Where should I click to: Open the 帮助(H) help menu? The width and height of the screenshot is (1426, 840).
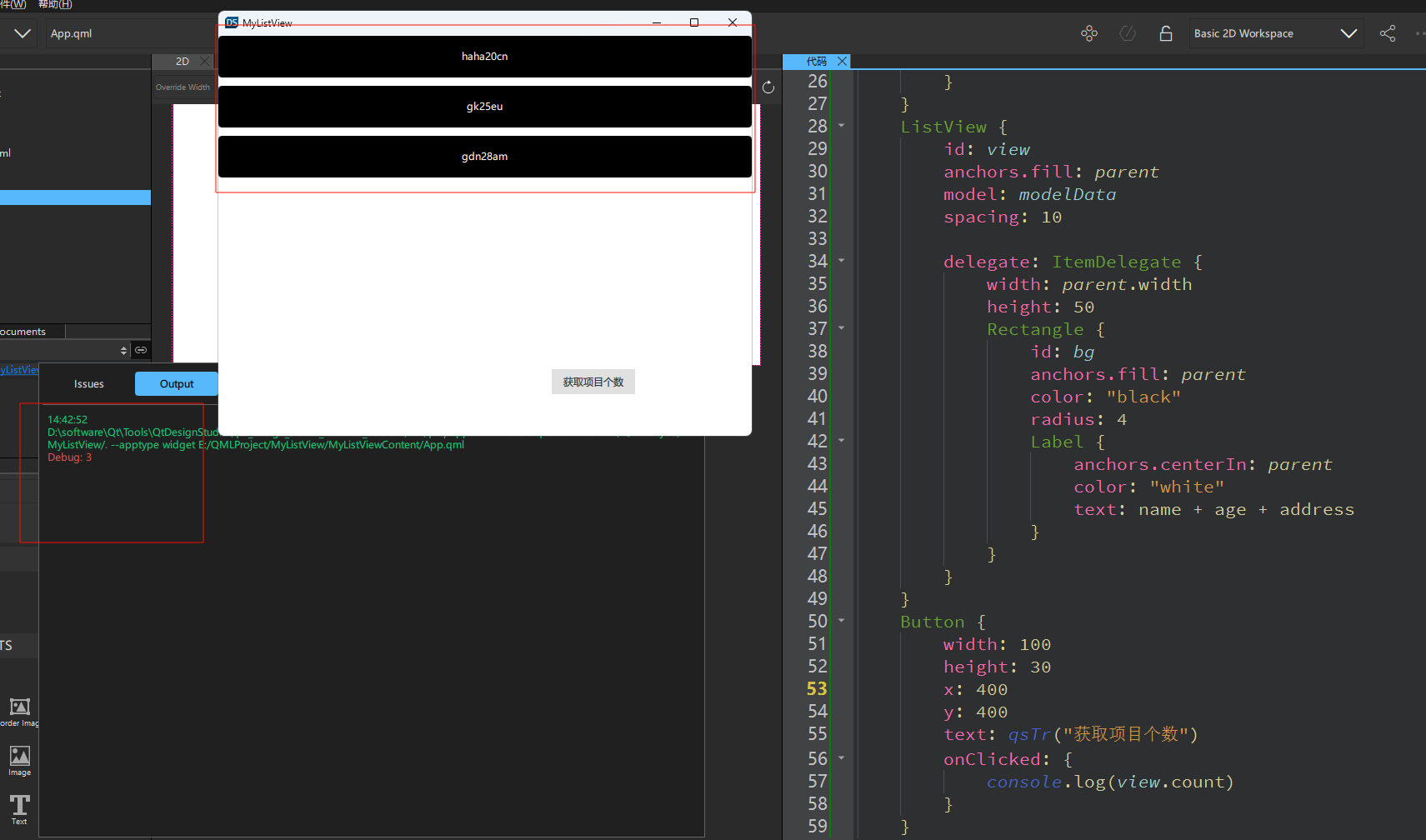(55, 5)
